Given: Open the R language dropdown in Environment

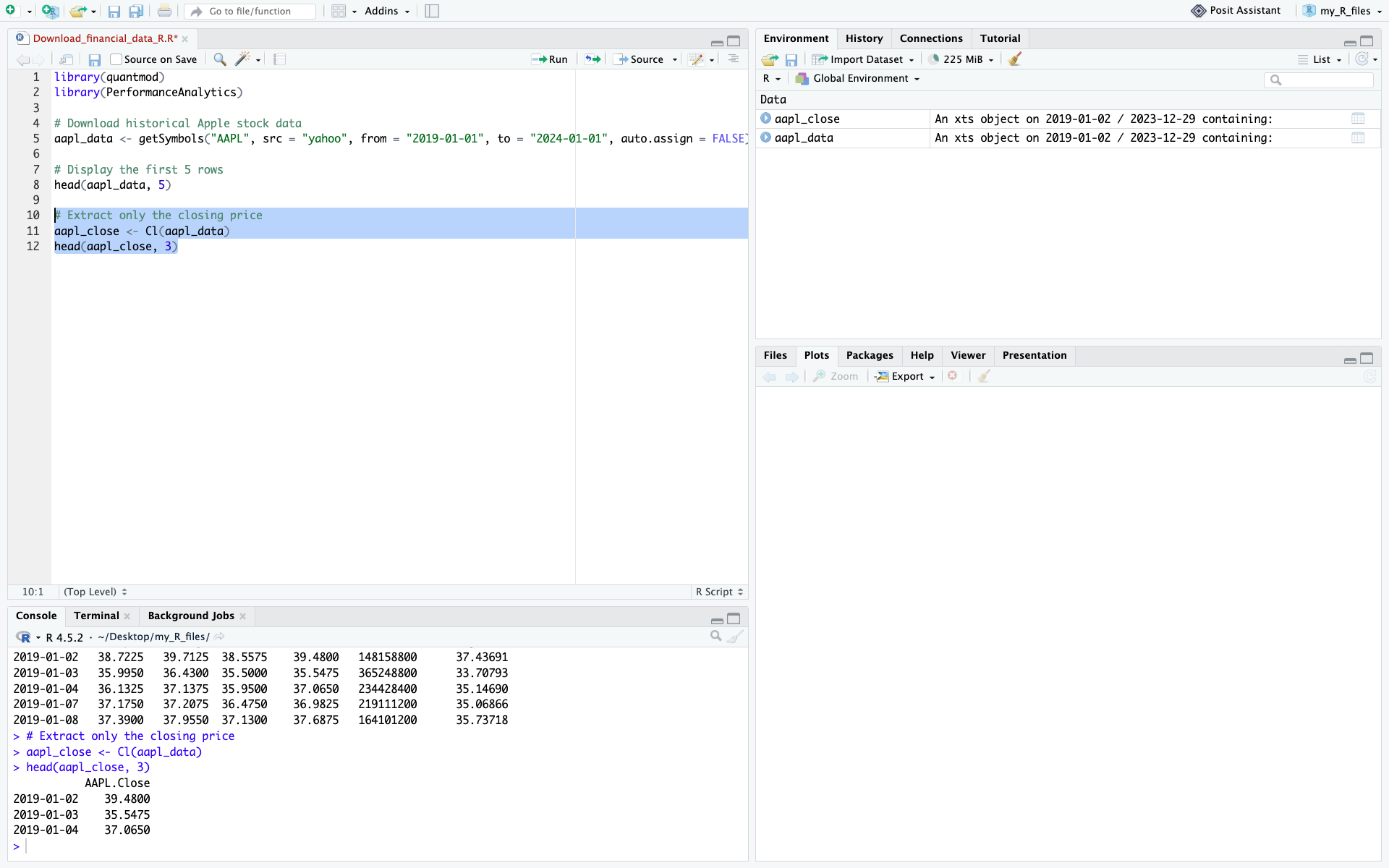Looking at the screenshot, I should coord(771,78).
